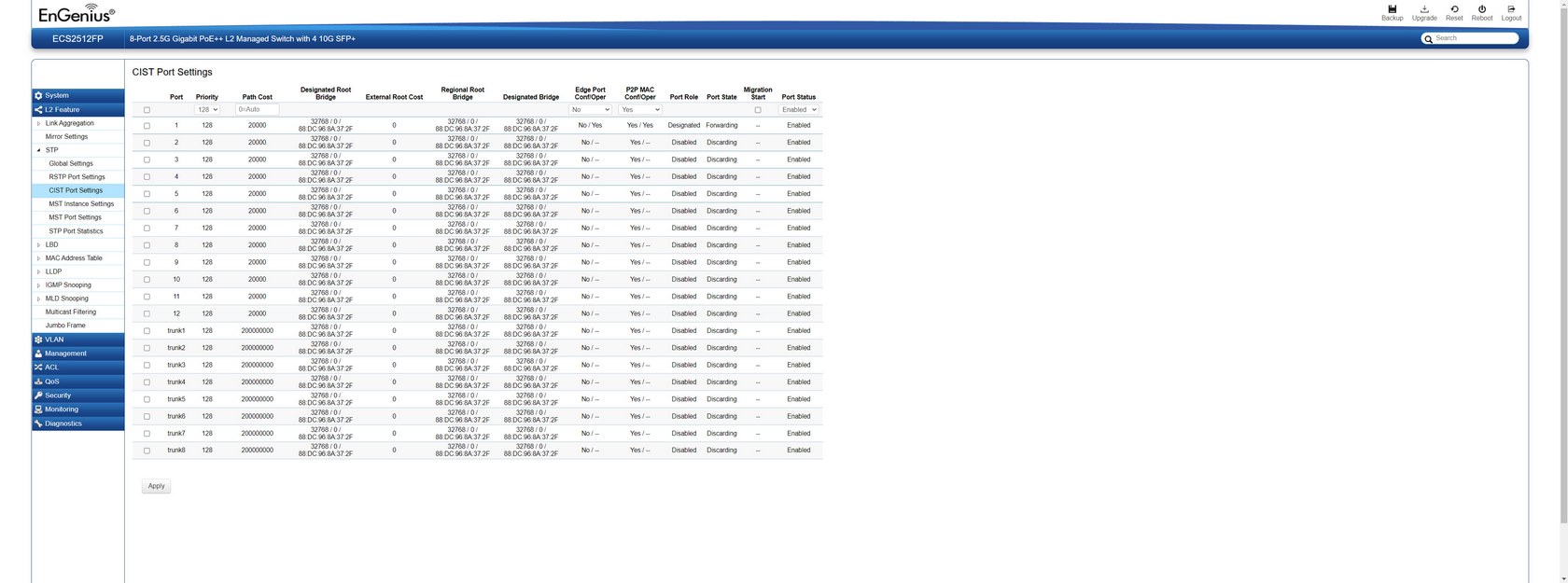The height and width of the screenshot is (583, 1568).
Task: Check the checkbox for port 1
Action: click(147, 126)
